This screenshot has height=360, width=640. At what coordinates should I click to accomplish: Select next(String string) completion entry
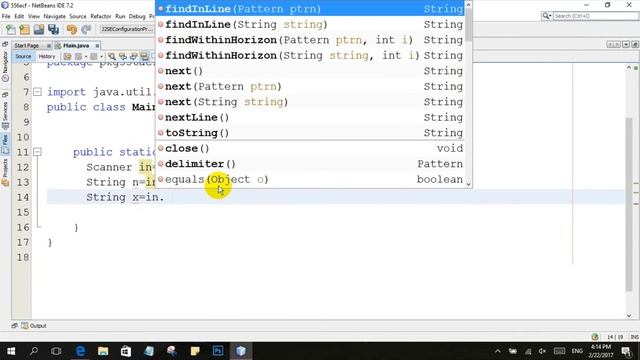click(310, 102)
